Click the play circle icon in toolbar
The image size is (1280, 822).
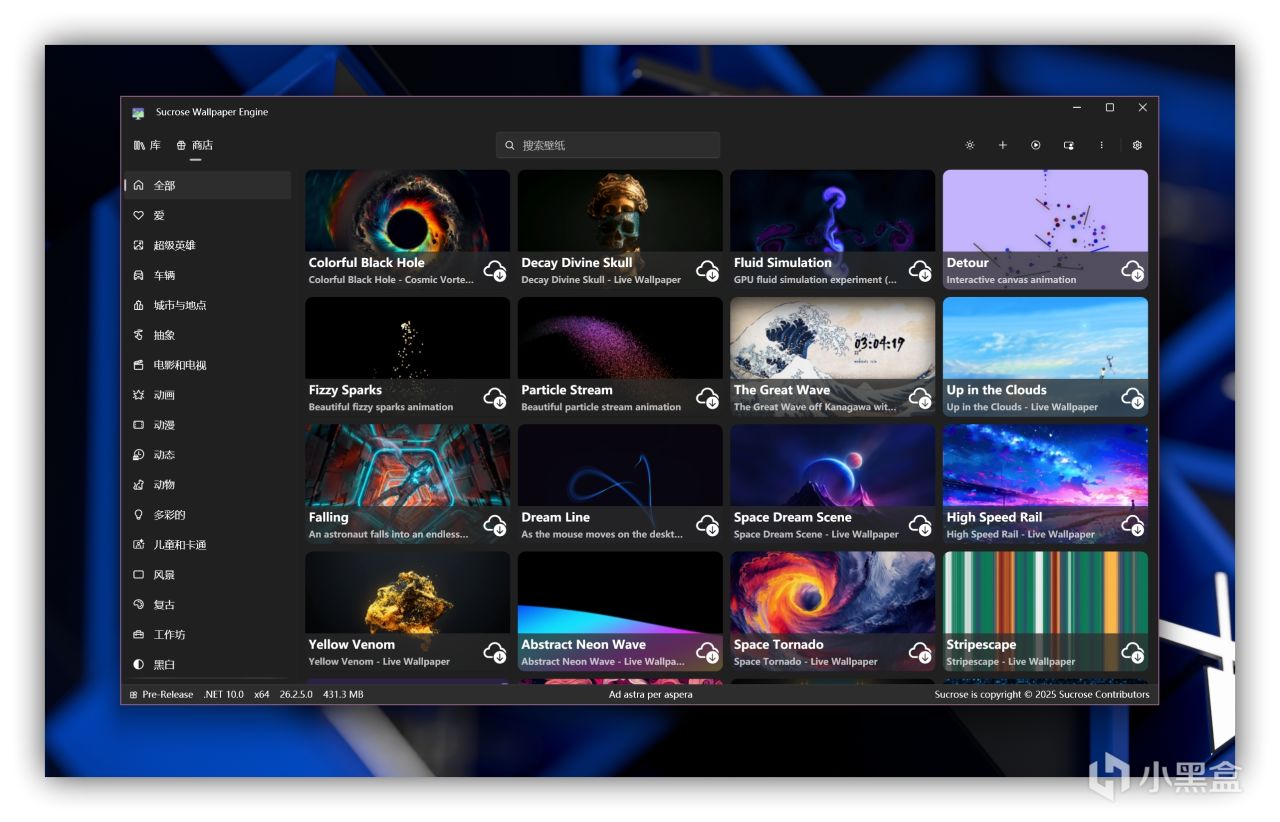tap(1036, 145)
